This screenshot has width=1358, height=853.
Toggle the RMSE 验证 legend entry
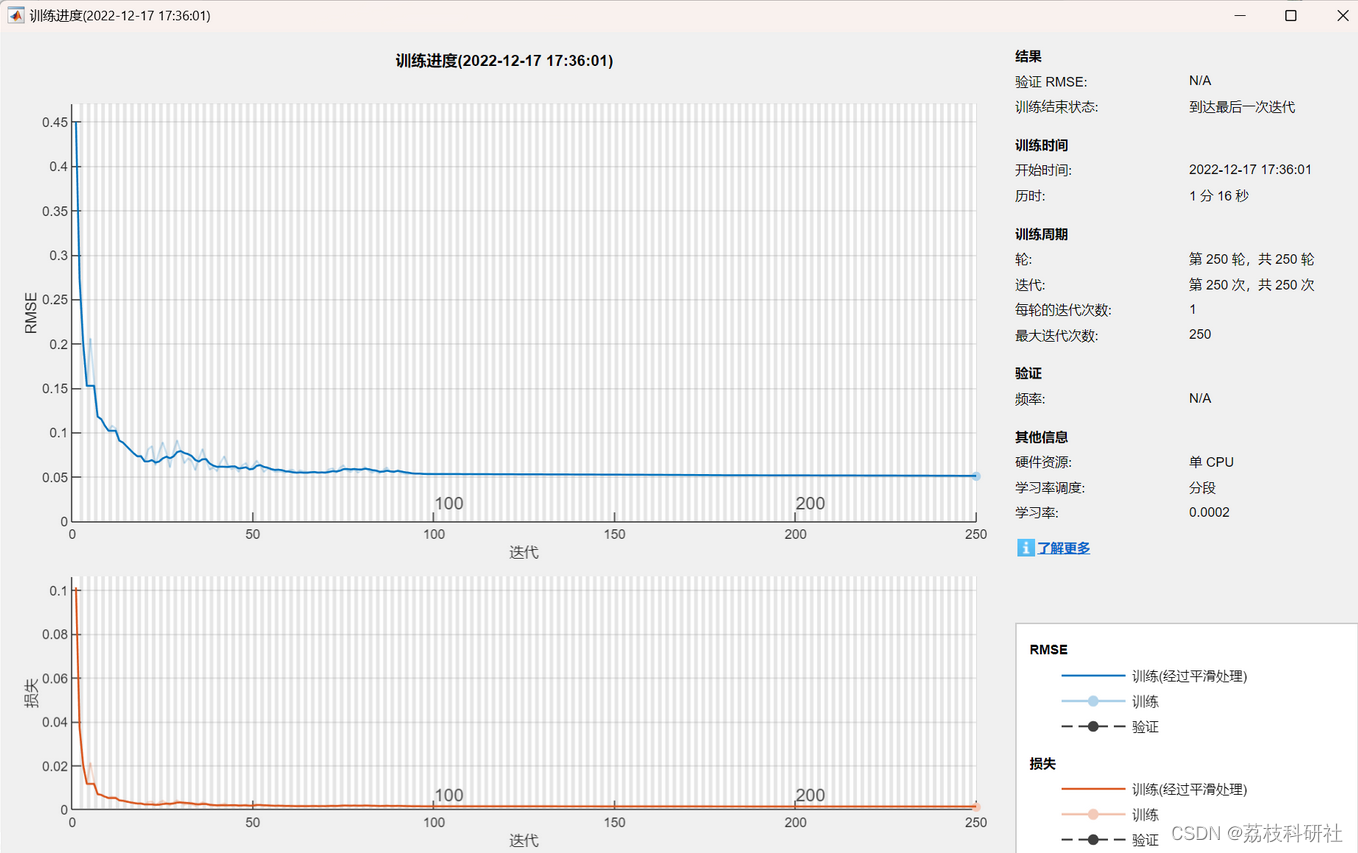(1145, 726)
